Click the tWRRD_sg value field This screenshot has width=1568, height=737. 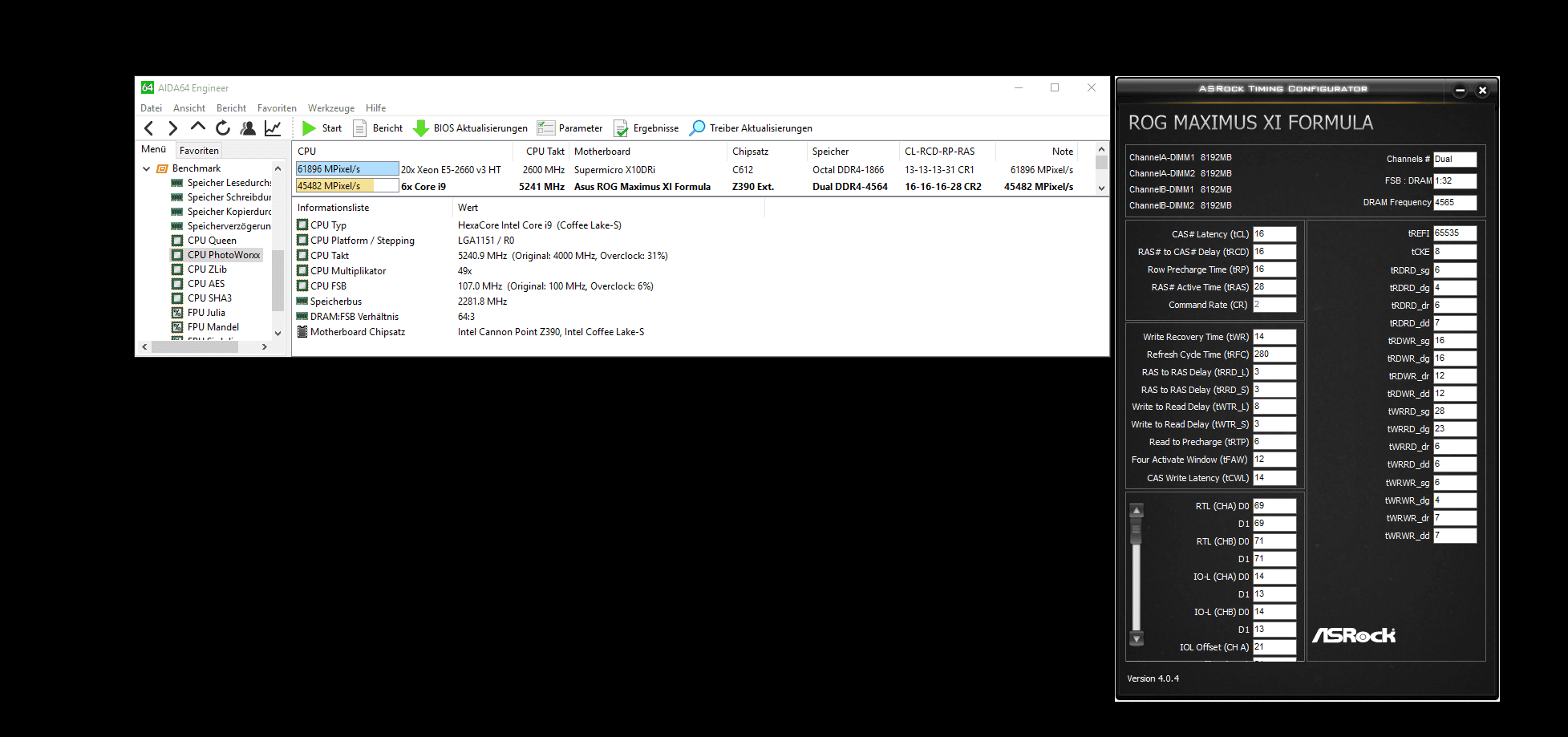coord(1455,411)
